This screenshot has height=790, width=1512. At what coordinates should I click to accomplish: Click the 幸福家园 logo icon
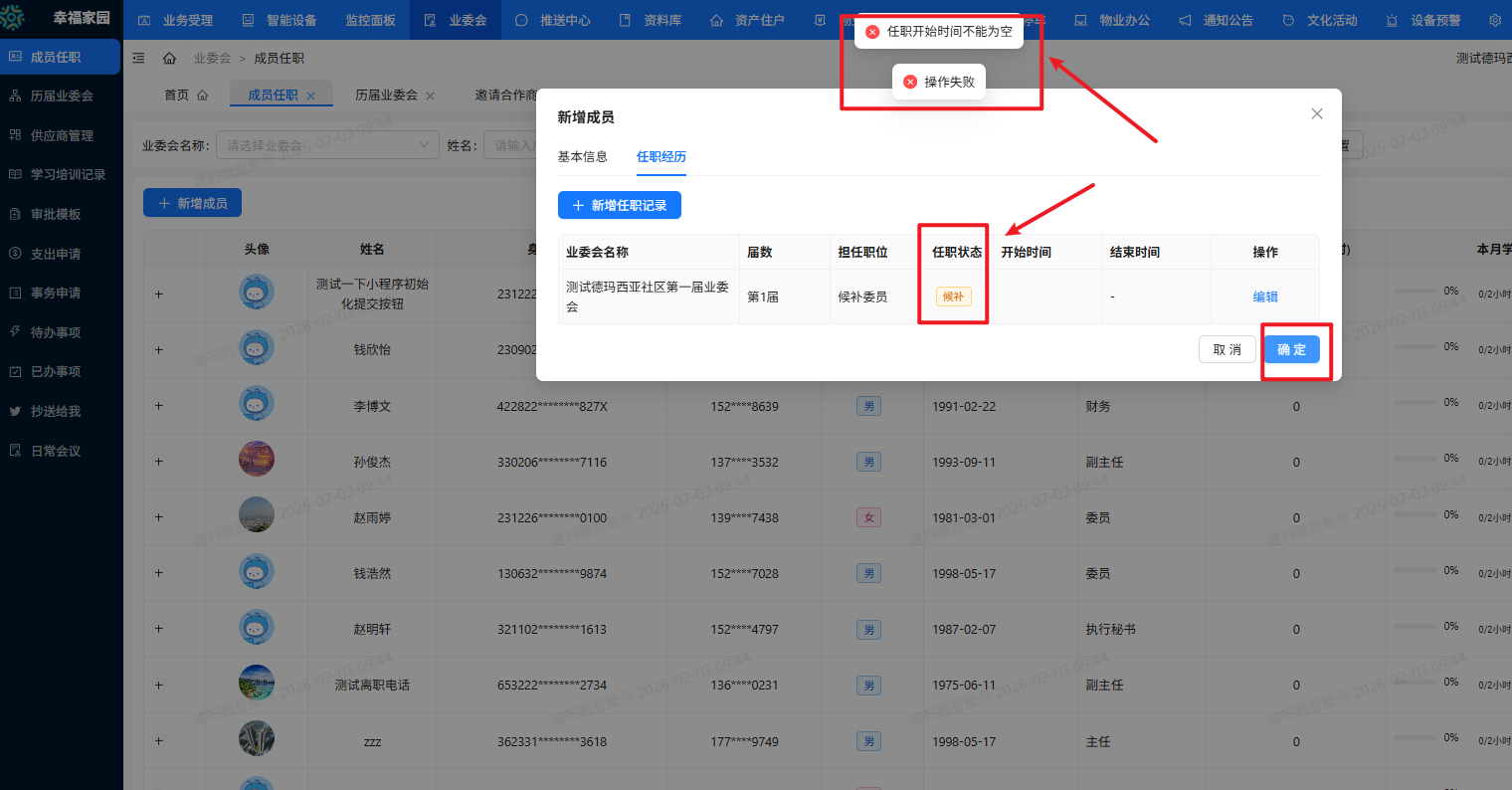click(12, 18)
